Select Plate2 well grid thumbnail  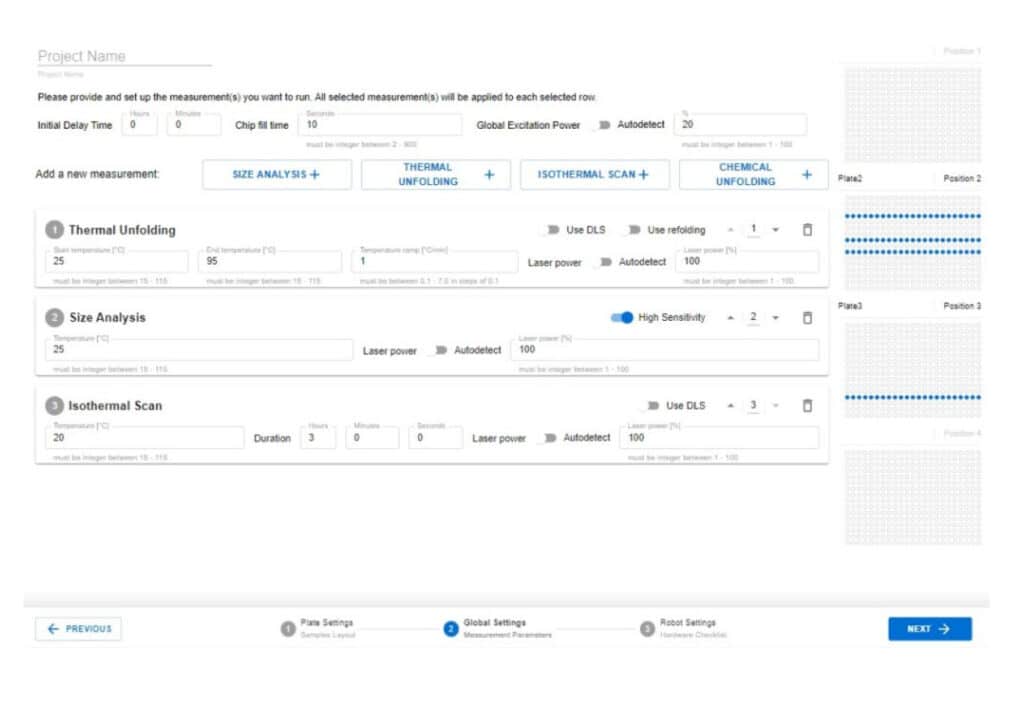tap(912, 242)
